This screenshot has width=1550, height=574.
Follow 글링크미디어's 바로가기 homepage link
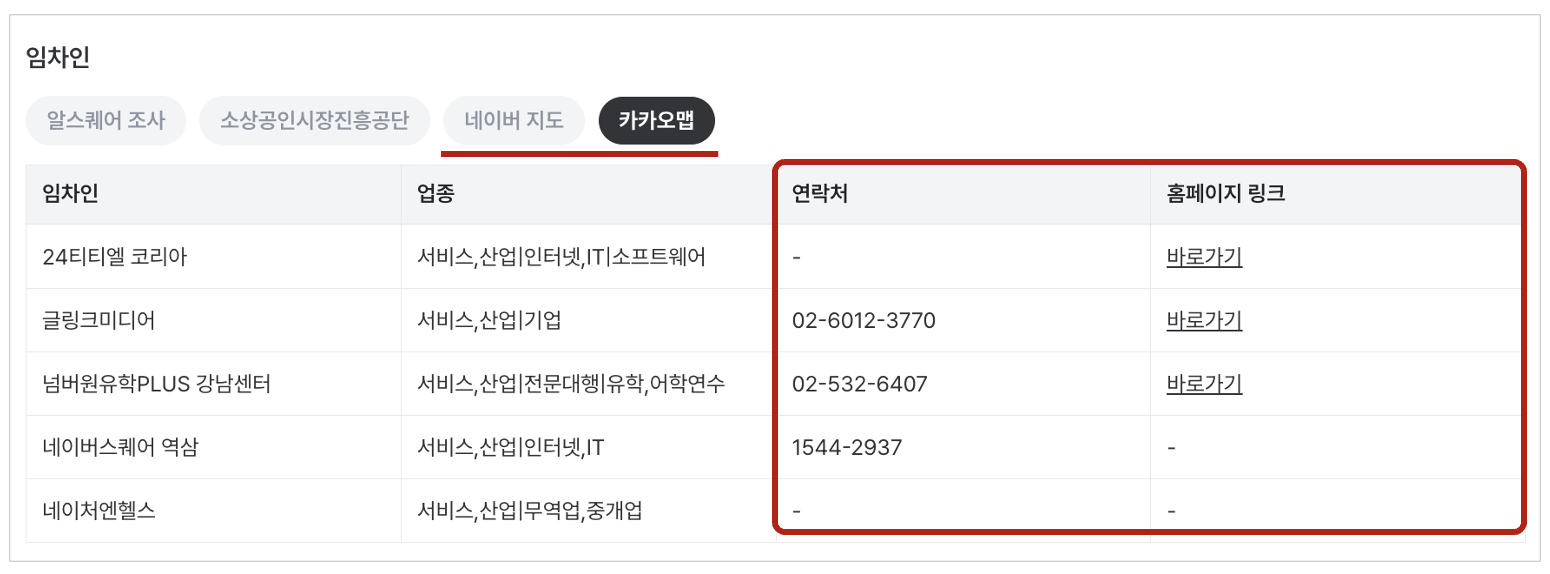1204,321
